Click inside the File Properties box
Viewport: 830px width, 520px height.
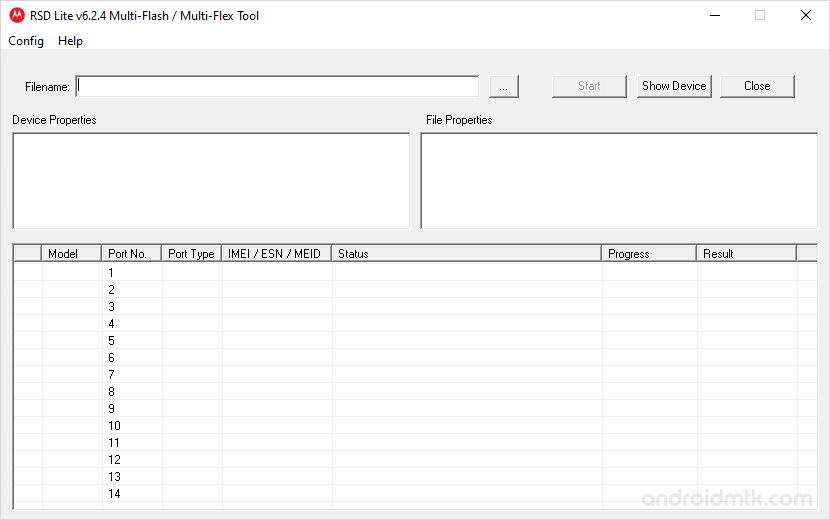(x=619, y=181)
